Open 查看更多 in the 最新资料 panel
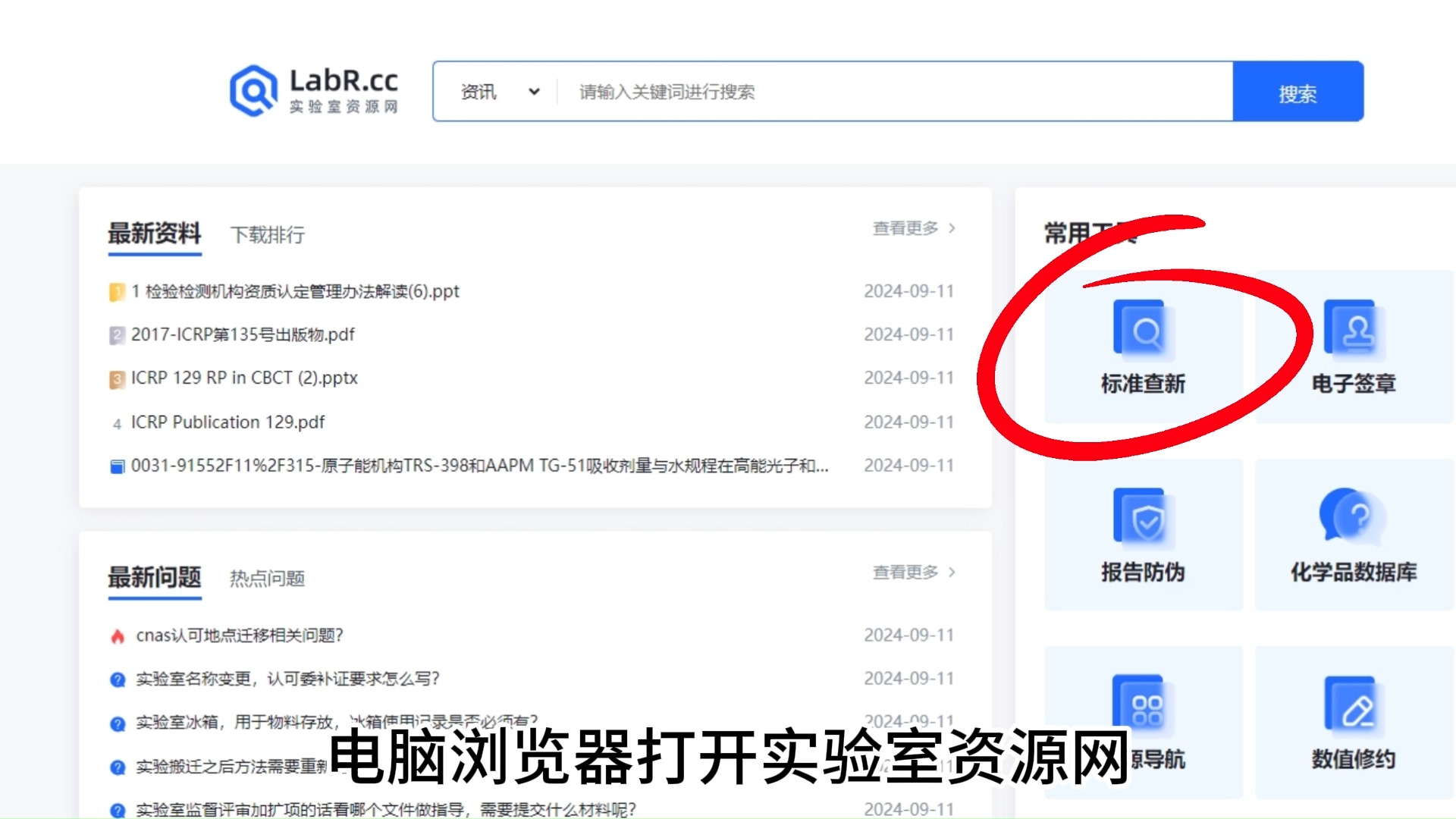This screenshot has width=1456, height=819. (x=914, y=228)
